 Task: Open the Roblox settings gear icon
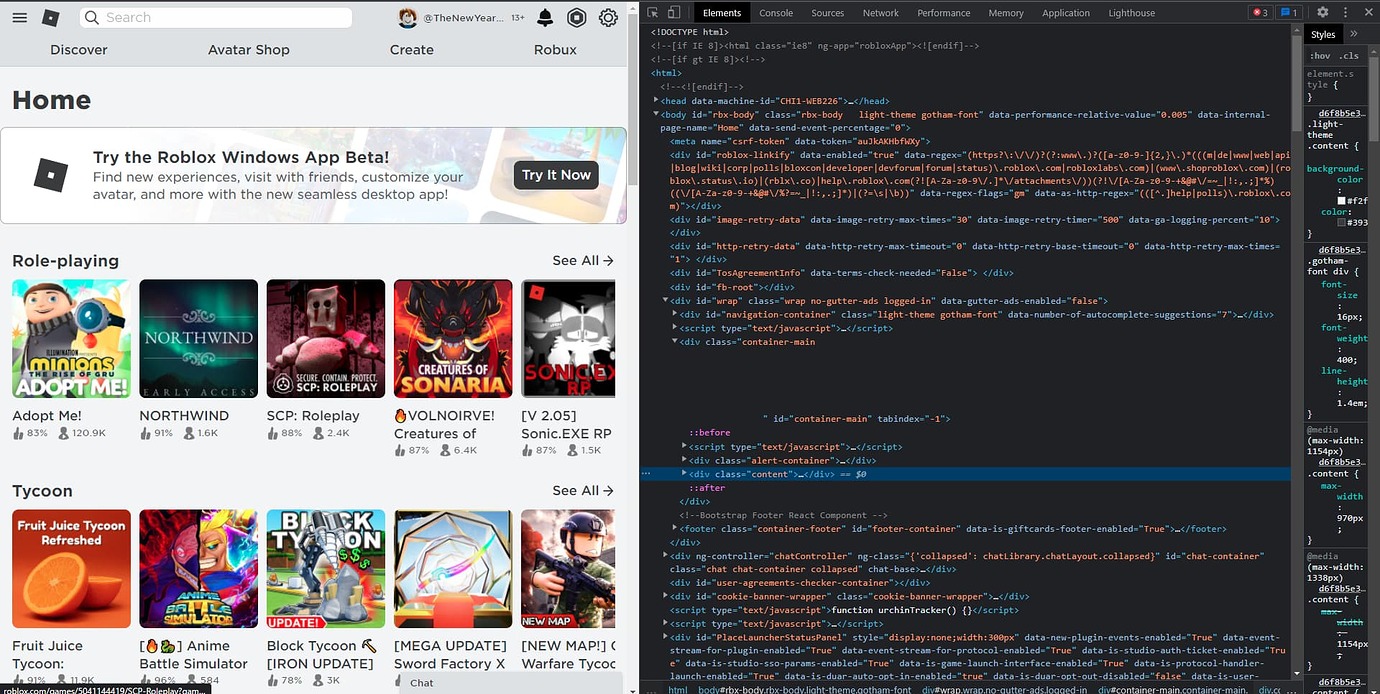point(608,17)
